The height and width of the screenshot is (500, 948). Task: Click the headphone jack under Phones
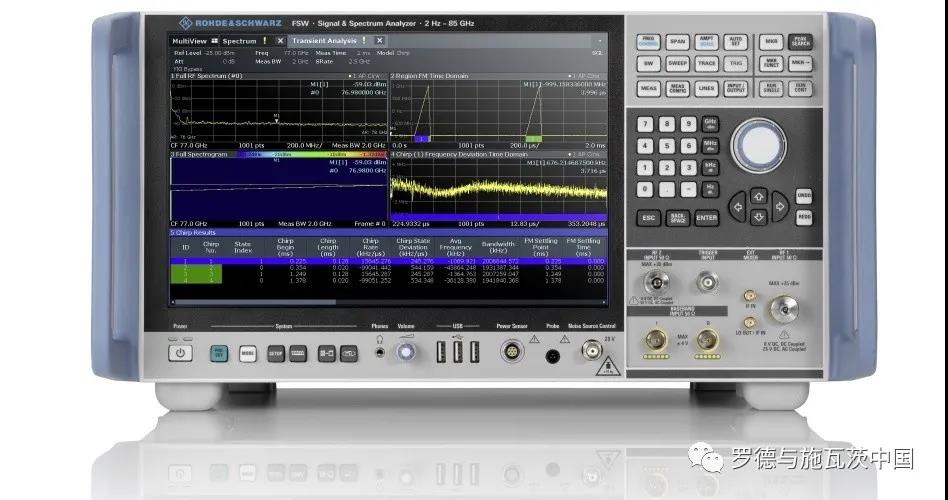(380, 352)
